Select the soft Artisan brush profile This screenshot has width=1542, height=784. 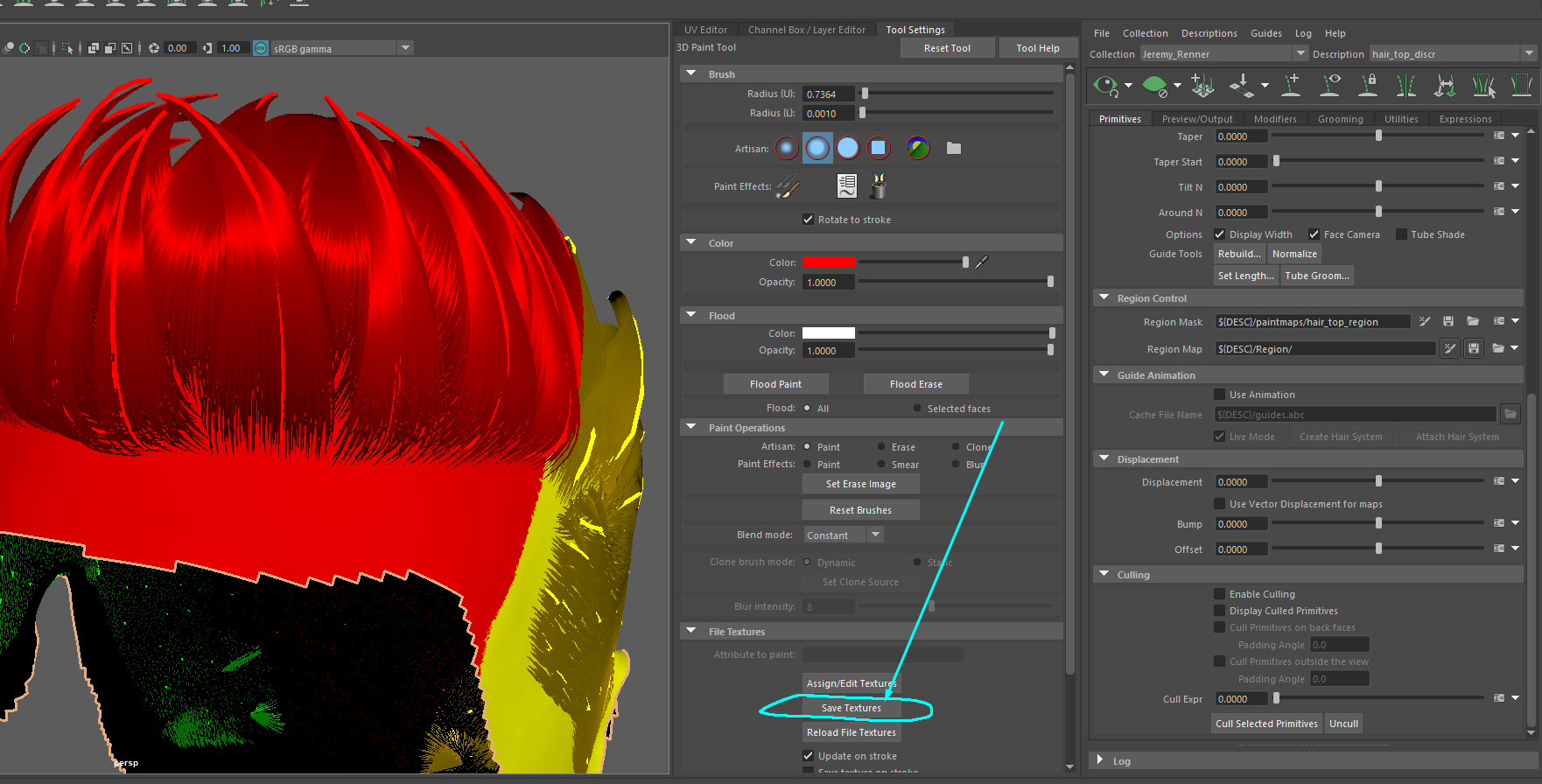click(x=817, y=148)
